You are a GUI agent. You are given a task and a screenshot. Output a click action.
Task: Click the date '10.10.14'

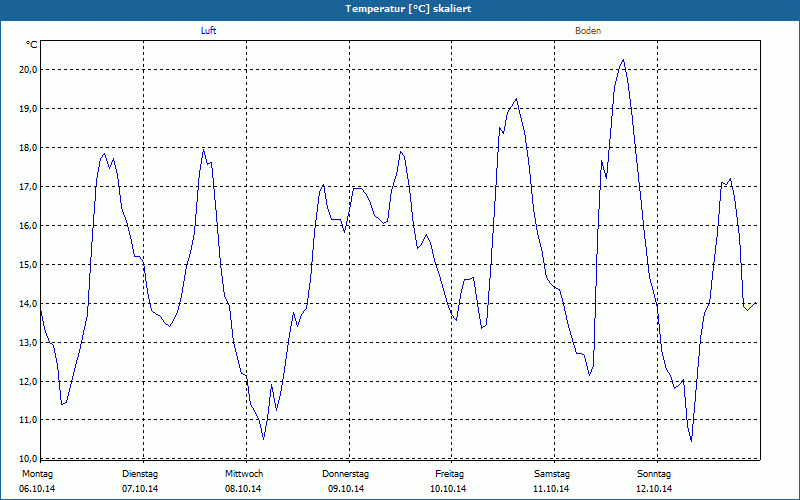(448, 489)
